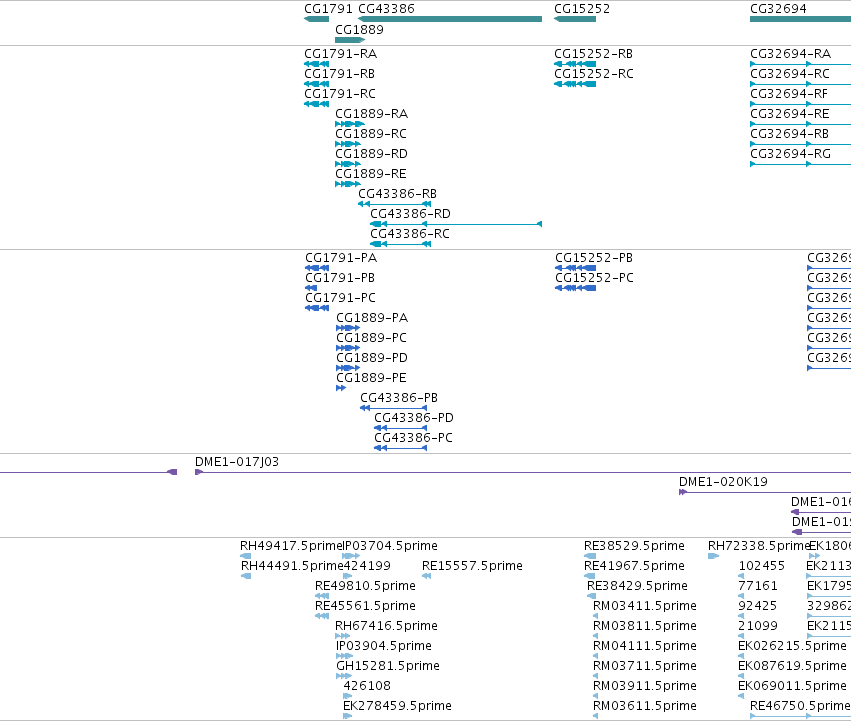Click feature 426108
This screenshot has width=851, height=721.
click(x=367, y=686)
